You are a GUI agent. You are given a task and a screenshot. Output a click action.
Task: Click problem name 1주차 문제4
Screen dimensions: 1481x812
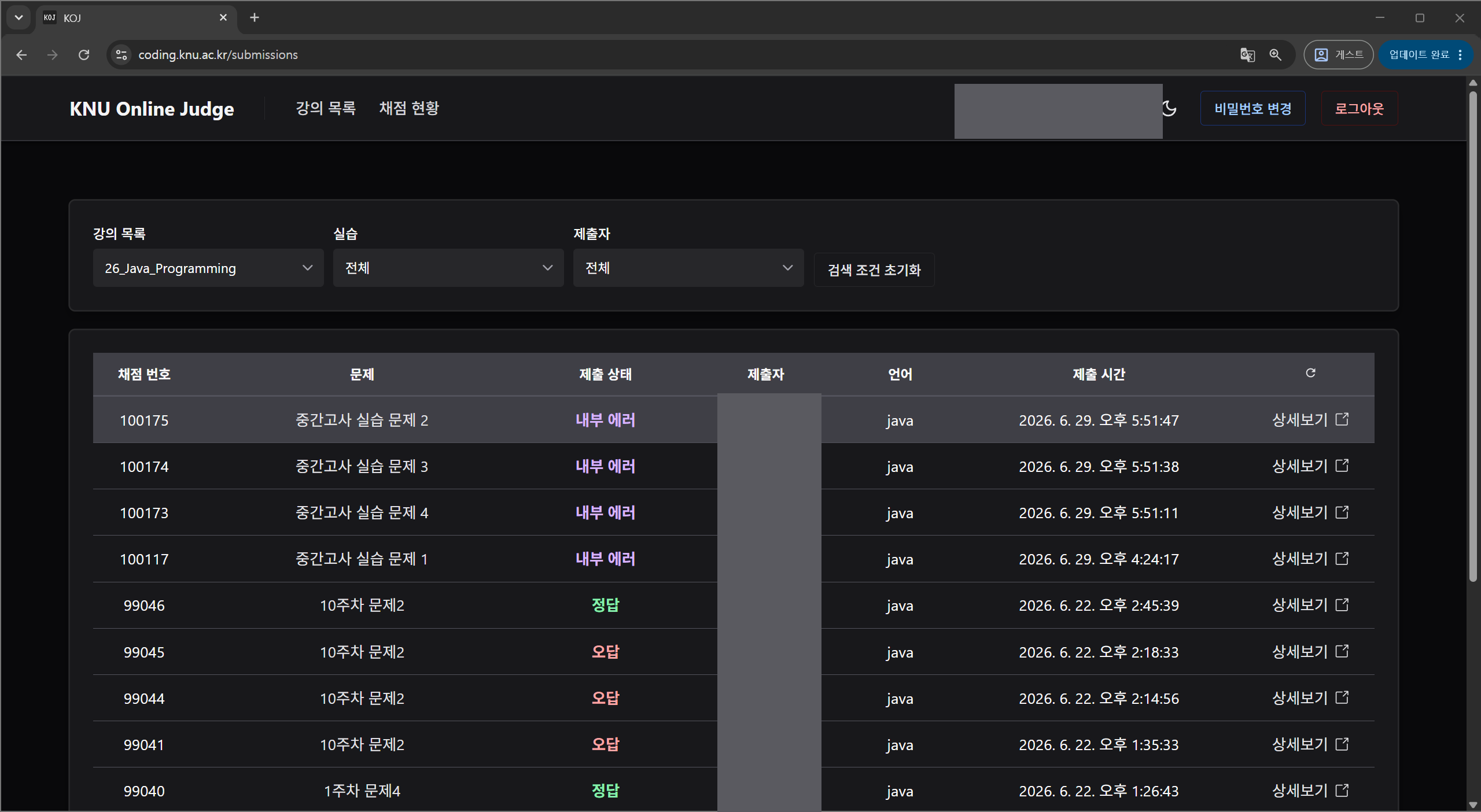(362, 791)
